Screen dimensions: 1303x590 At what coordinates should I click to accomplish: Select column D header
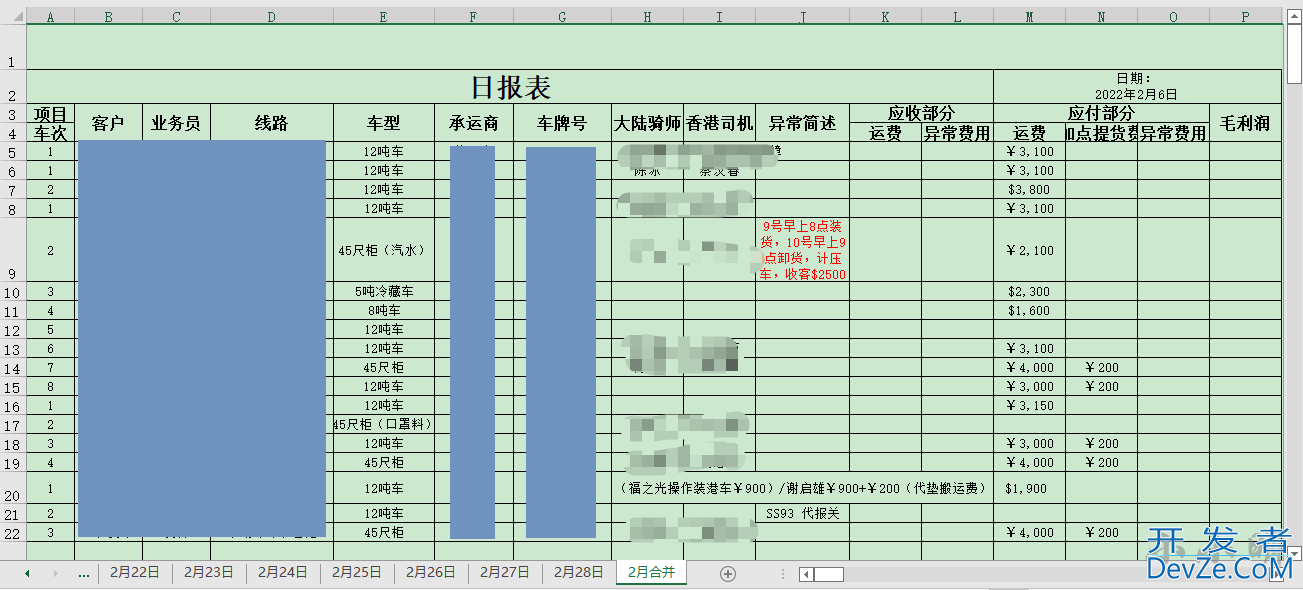pyautogui.click(x=272, y=16)
